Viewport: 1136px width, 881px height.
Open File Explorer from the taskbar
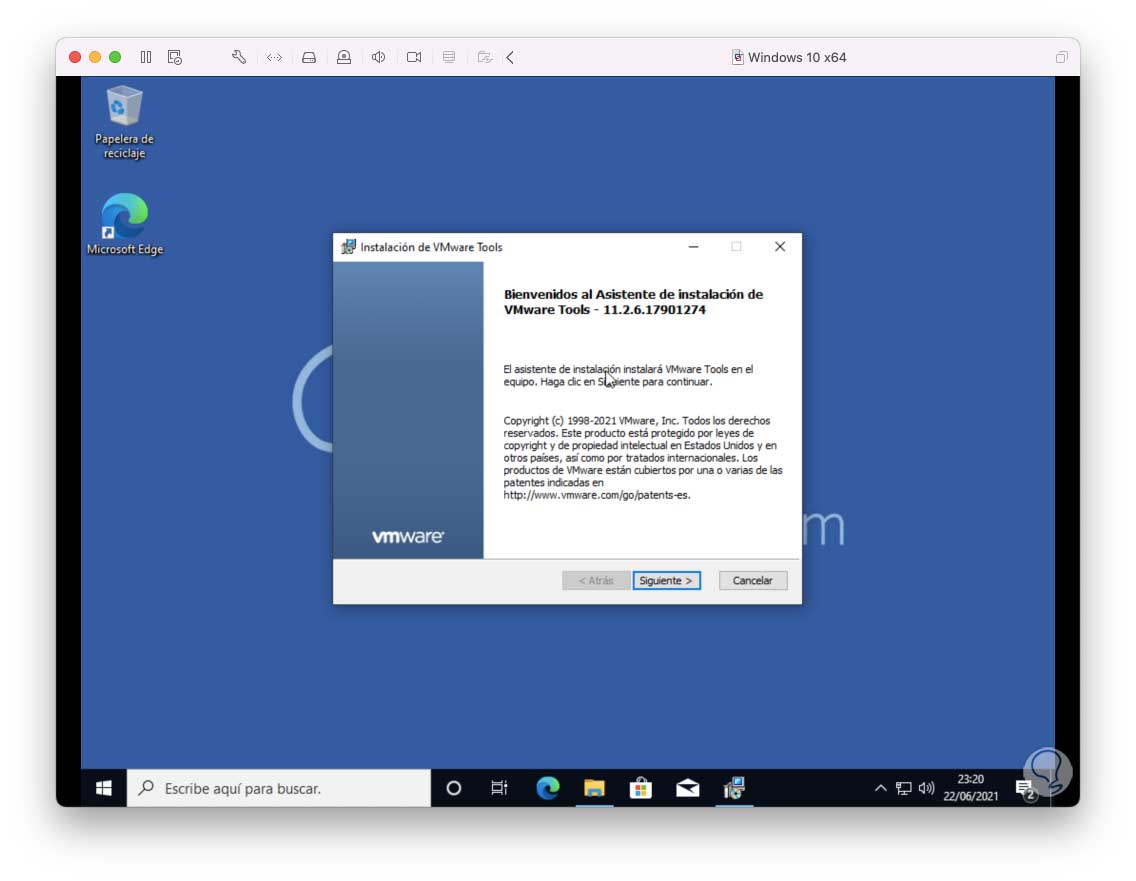pyautogui.click(x=594, y=788)
